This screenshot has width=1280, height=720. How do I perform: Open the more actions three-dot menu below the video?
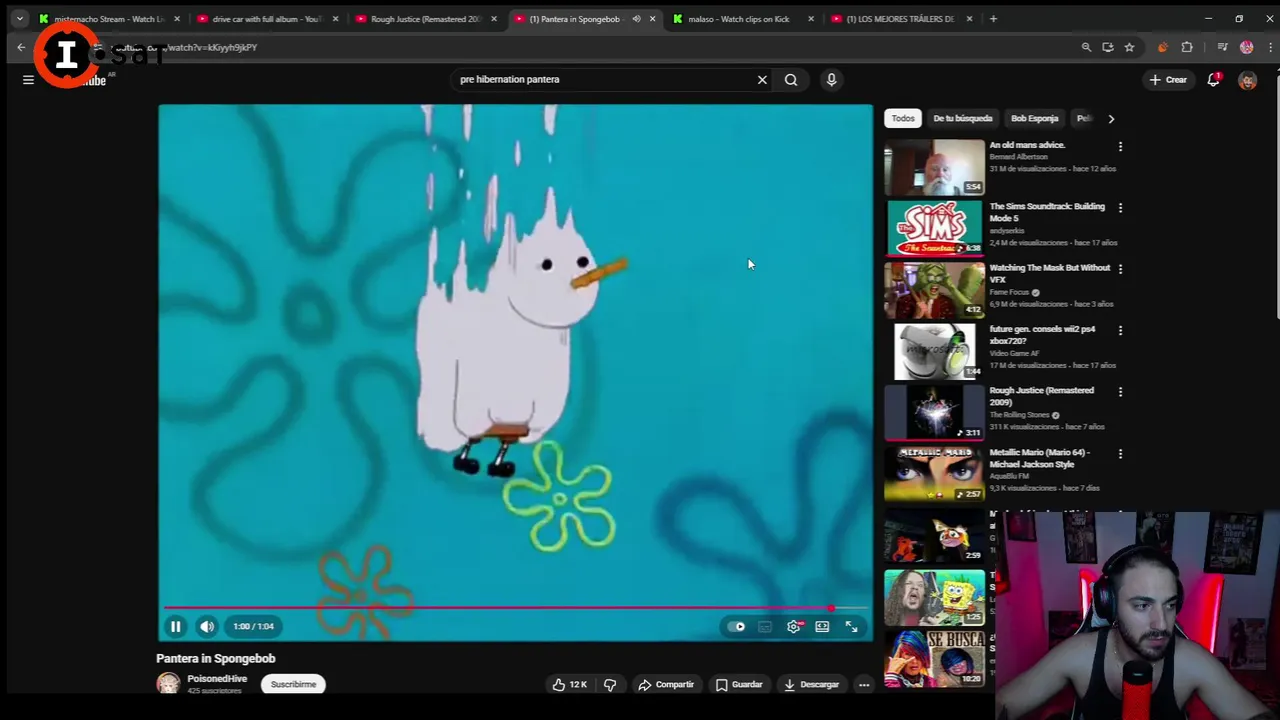click(864, 685)
